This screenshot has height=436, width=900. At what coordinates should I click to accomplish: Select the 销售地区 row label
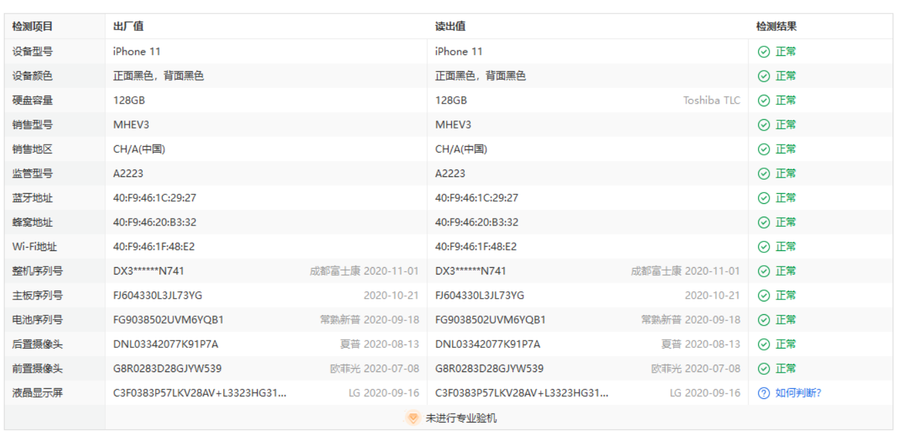[33, 149]
